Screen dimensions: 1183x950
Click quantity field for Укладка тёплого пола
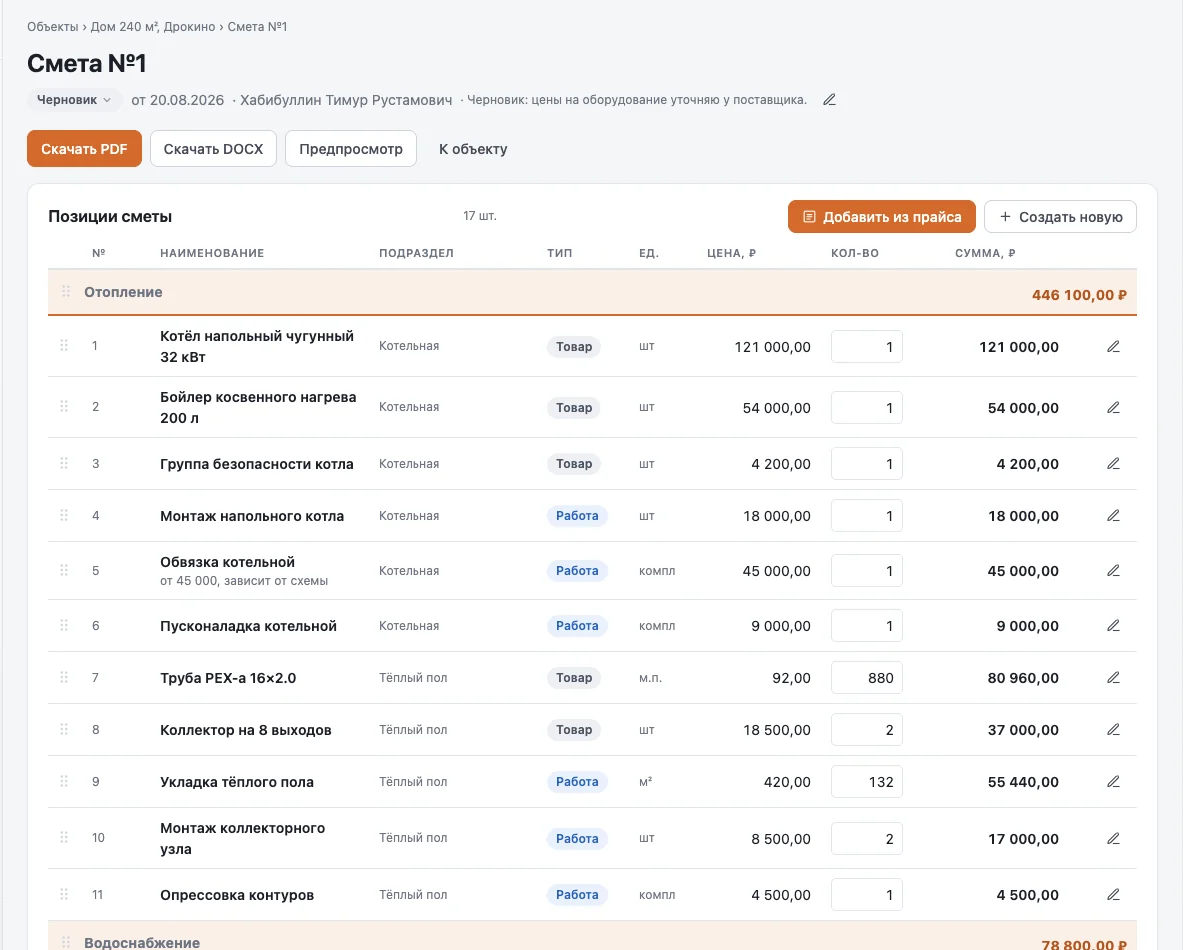[866, 782]
